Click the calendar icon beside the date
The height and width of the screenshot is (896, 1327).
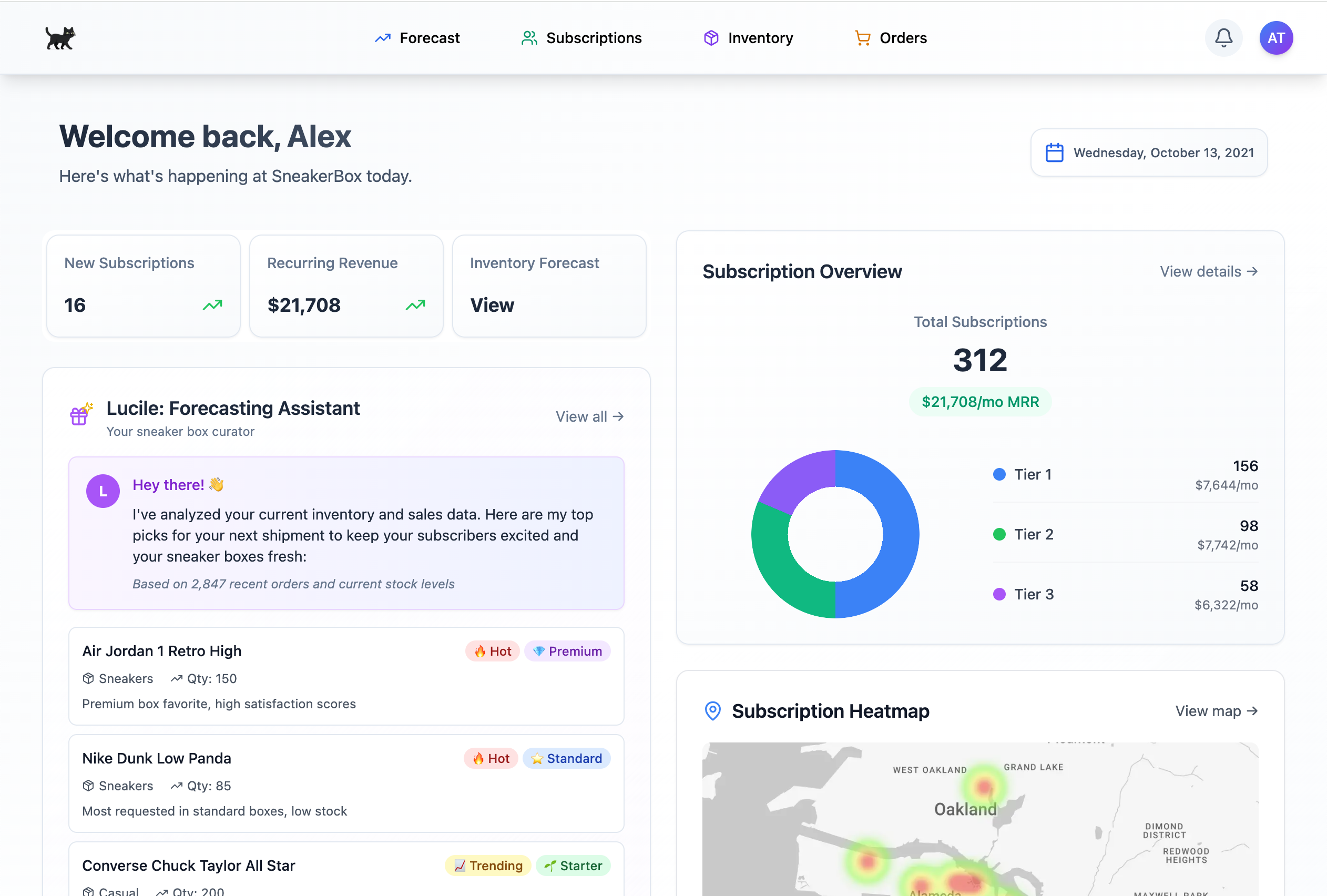(x=1054, y=153)
